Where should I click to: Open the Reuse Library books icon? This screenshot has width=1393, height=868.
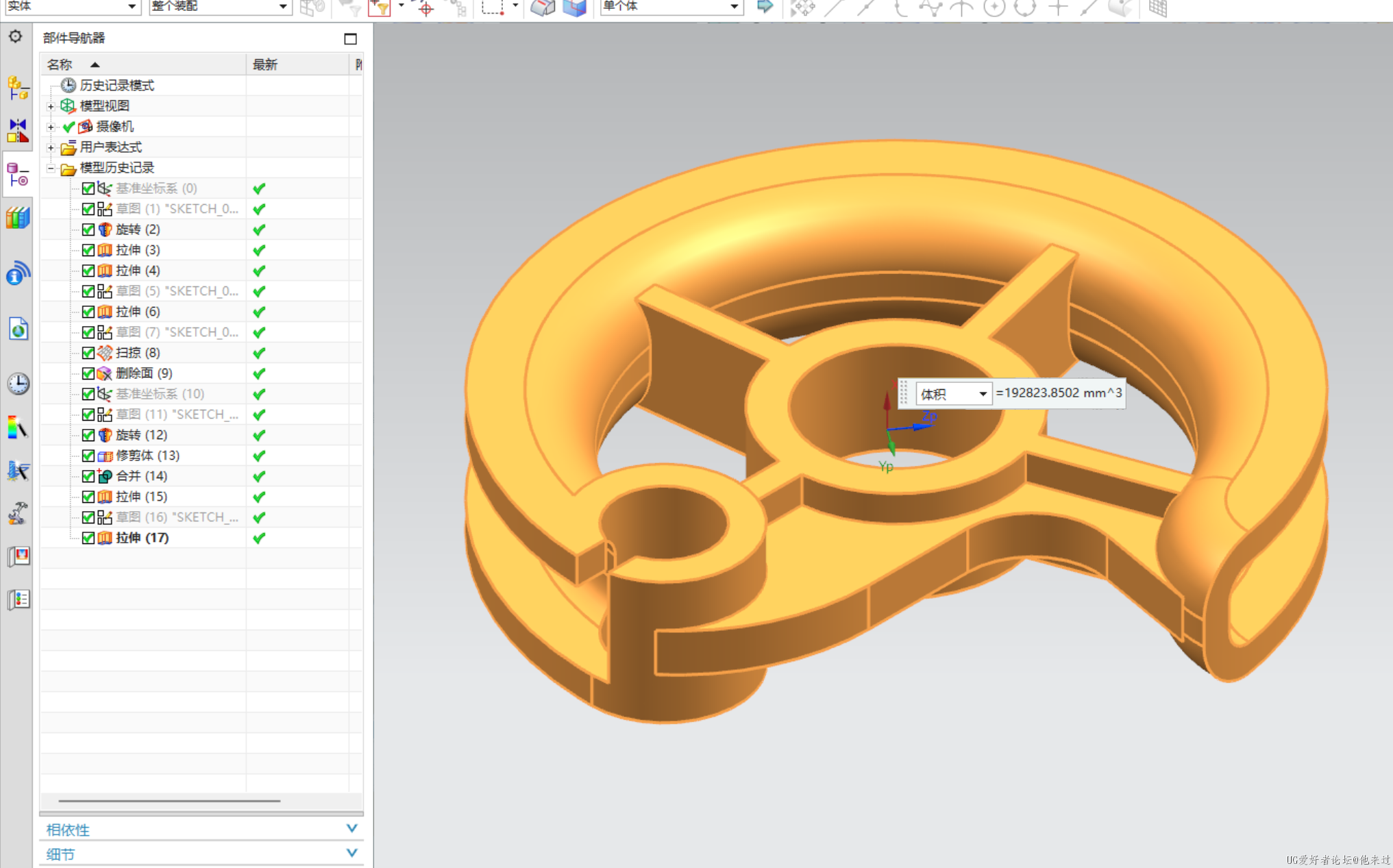pyautogui.click(x=18, y=219)
